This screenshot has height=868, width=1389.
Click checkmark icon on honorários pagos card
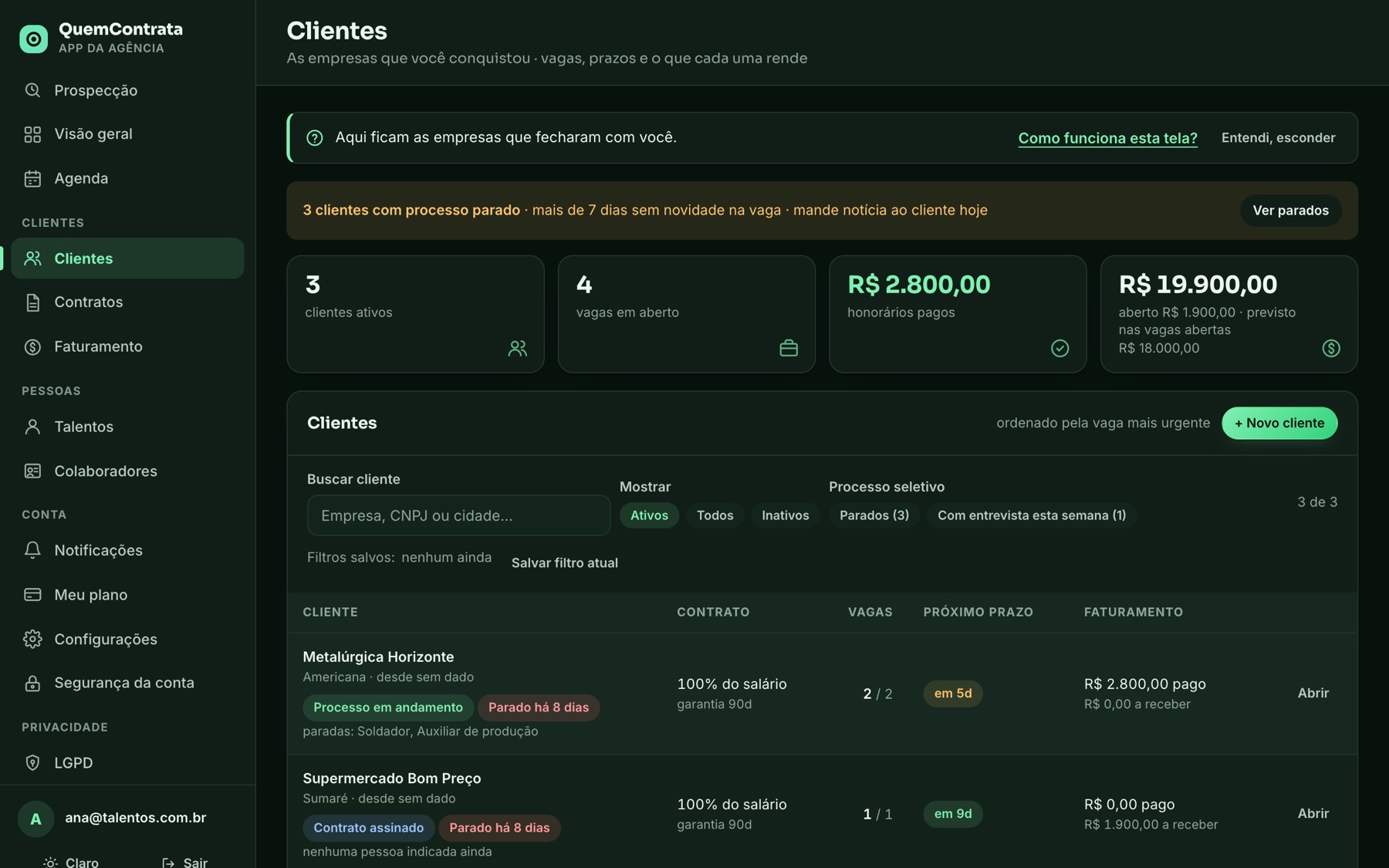pos(1060,348)
